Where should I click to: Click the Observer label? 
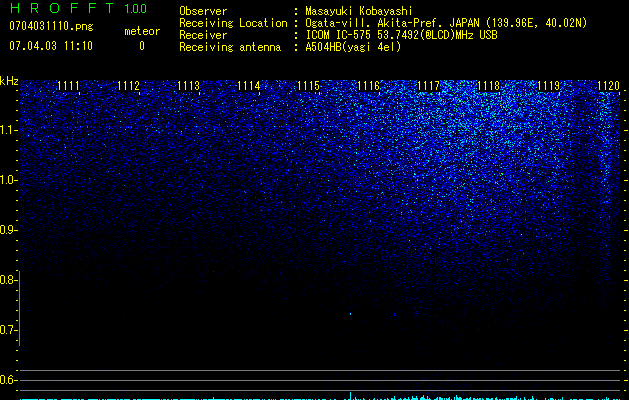(x=203, y=11)
